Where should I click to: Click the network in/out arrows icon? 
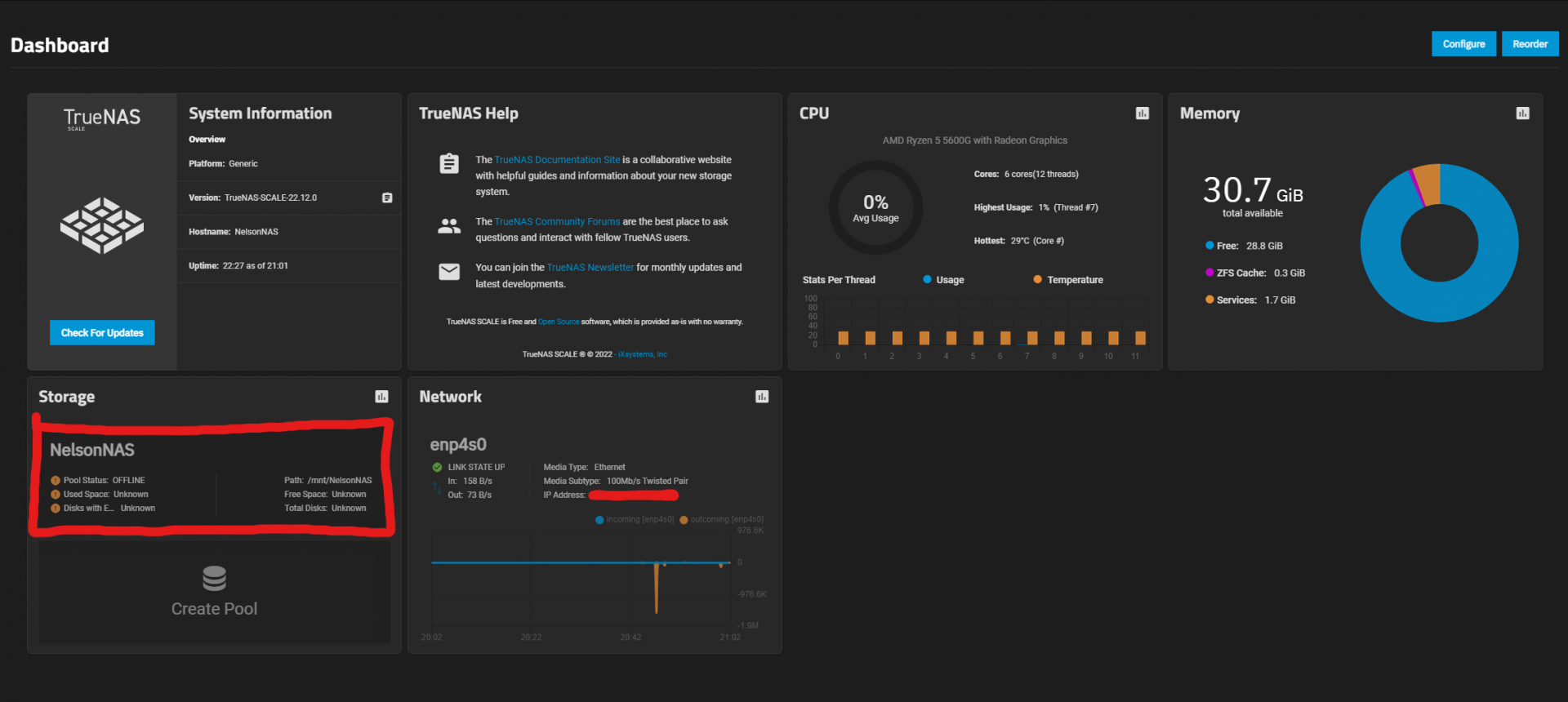click(436, 488)
